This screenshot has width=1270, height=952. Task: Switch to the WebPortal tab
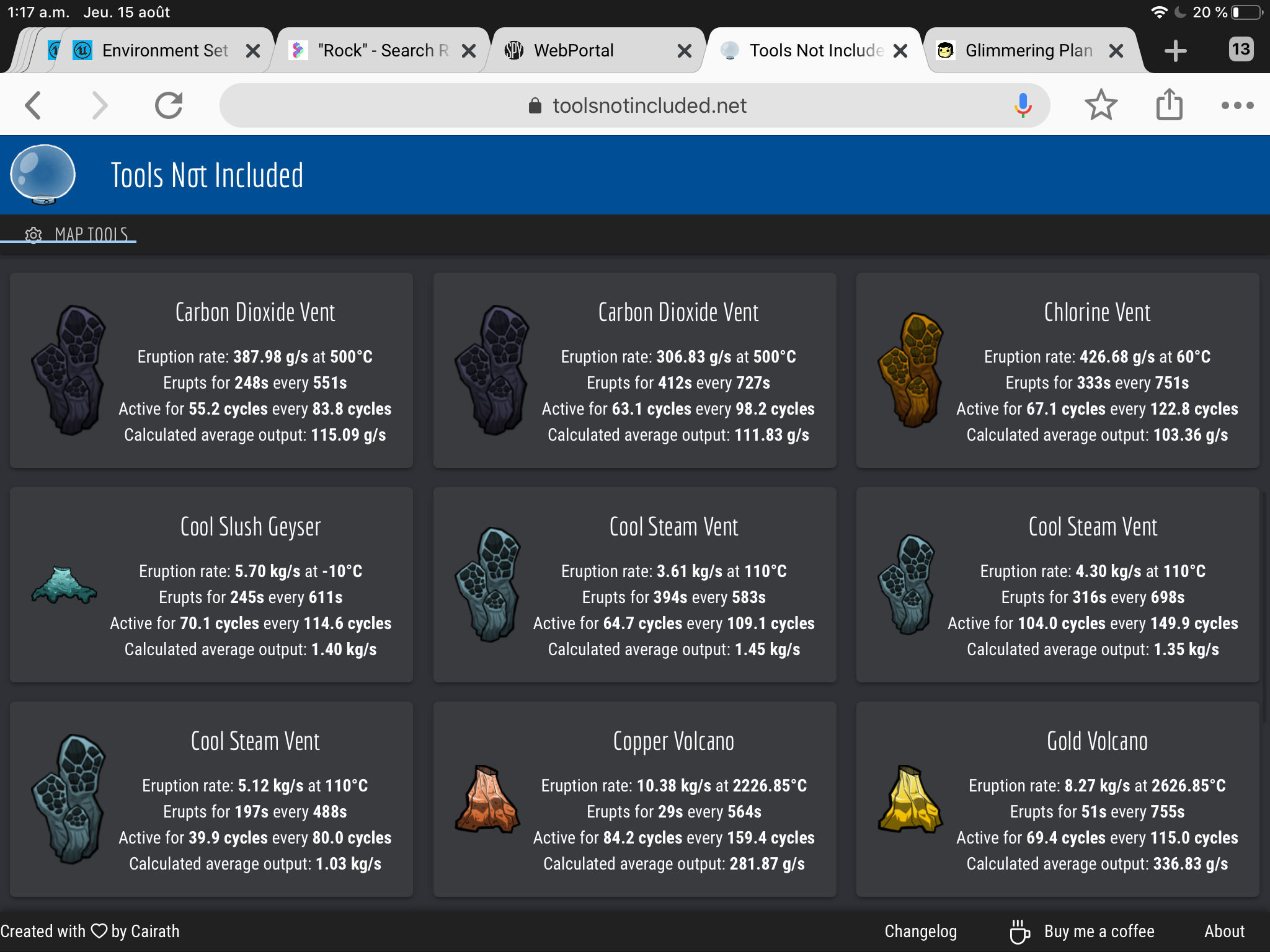[574, 51]
